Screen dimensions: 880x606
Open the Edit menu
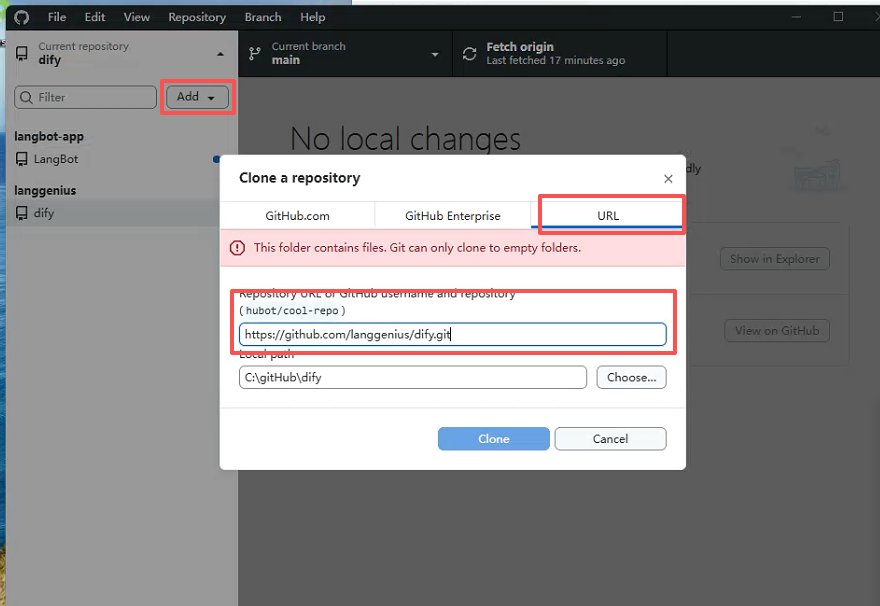[95, 17]
